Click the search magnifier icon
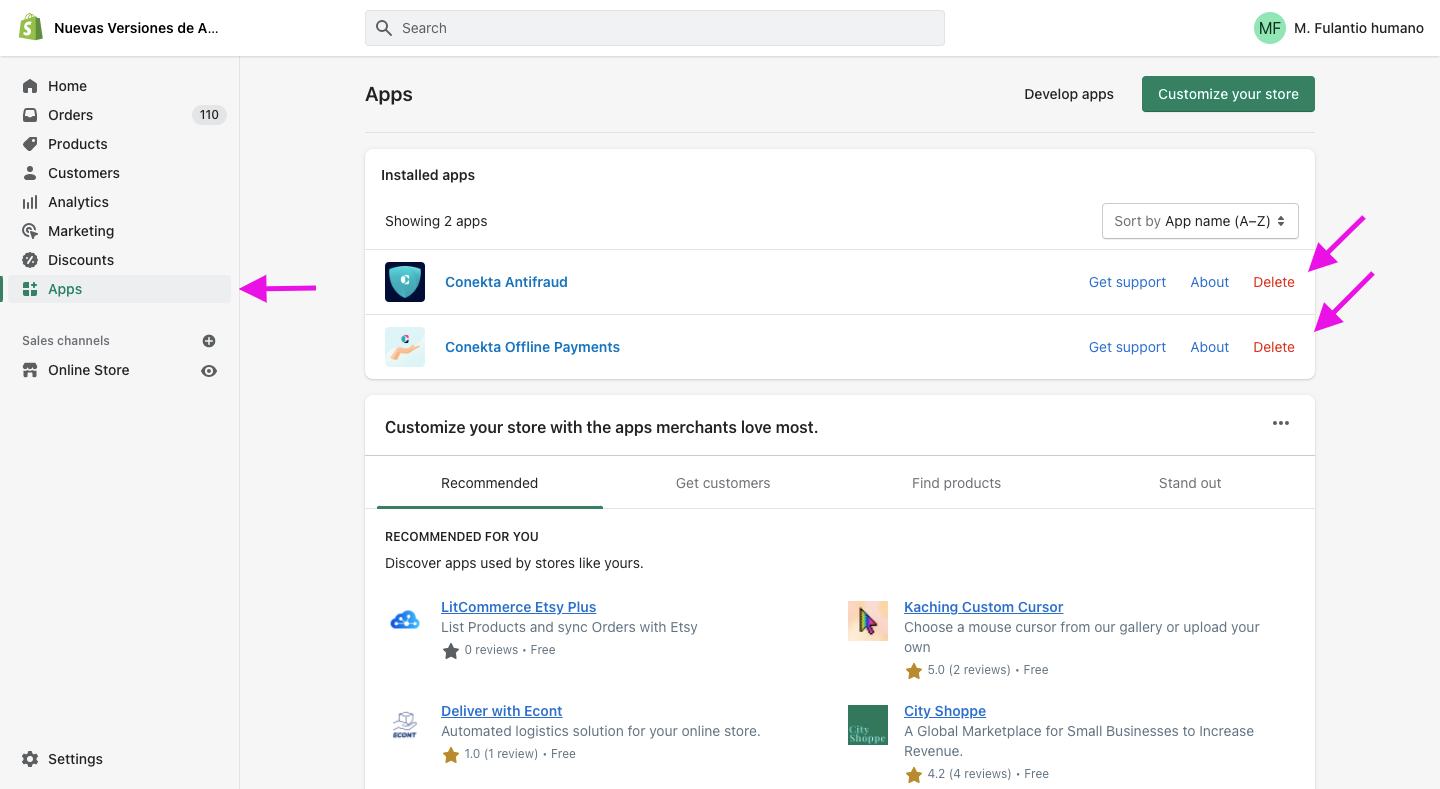Image resolution: width=1440 pixels, height=789 pixels. pyautogui.click(x=384, y=28)
